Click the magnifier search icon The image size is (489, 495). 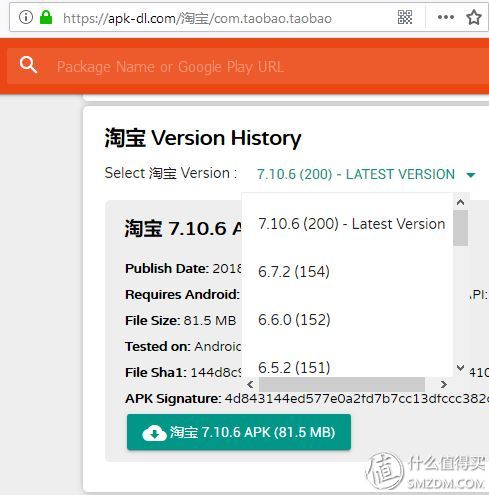[x=28, y=64]
